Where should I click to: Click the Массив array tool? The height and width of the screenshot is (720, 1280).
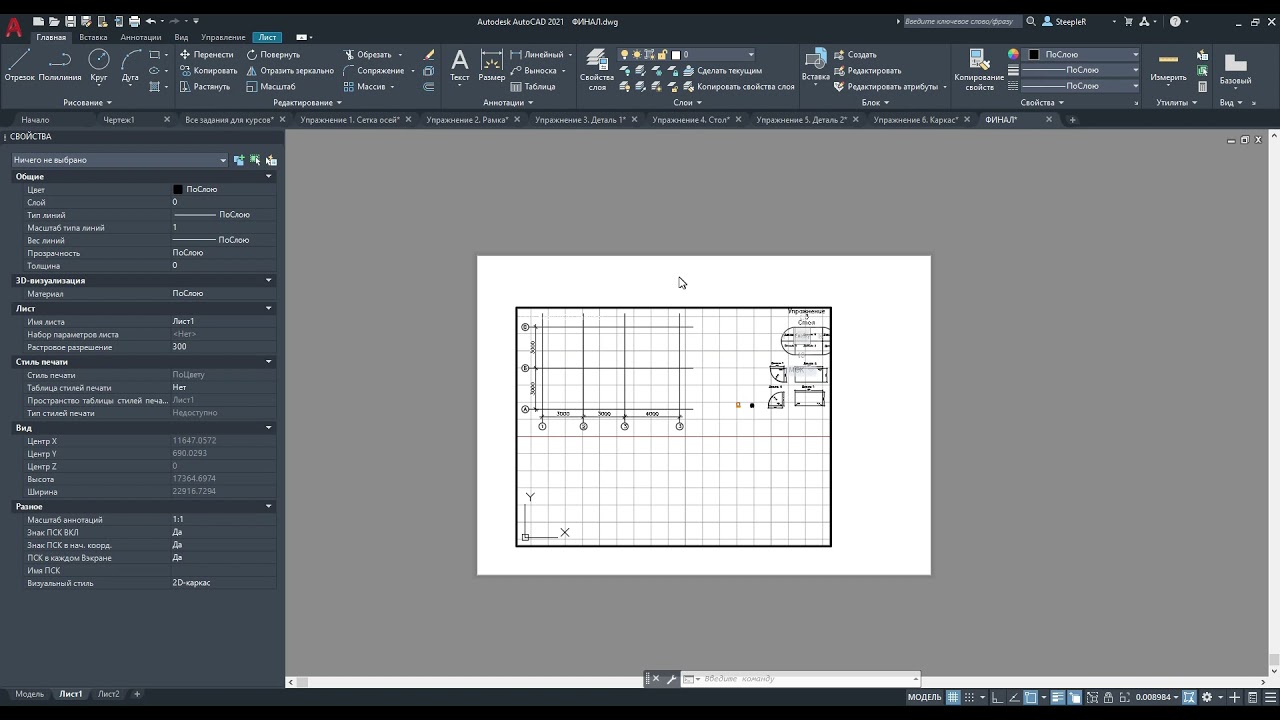point(364,87)
